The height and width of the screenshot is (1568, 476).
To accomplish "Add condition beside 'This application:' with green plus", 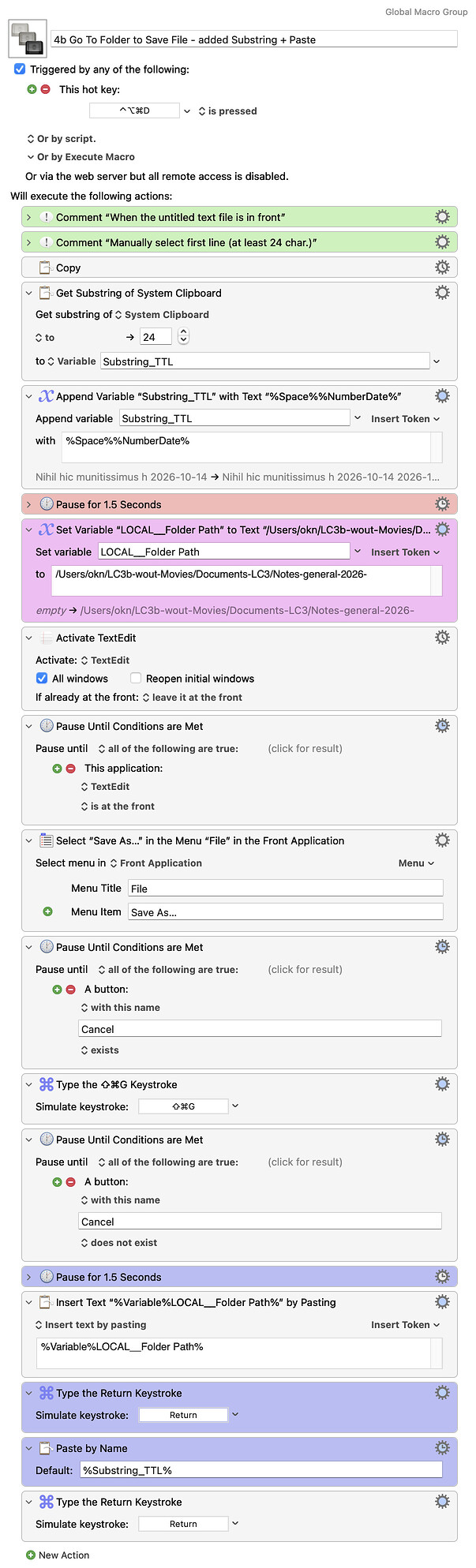I will [x=57, y=768].
